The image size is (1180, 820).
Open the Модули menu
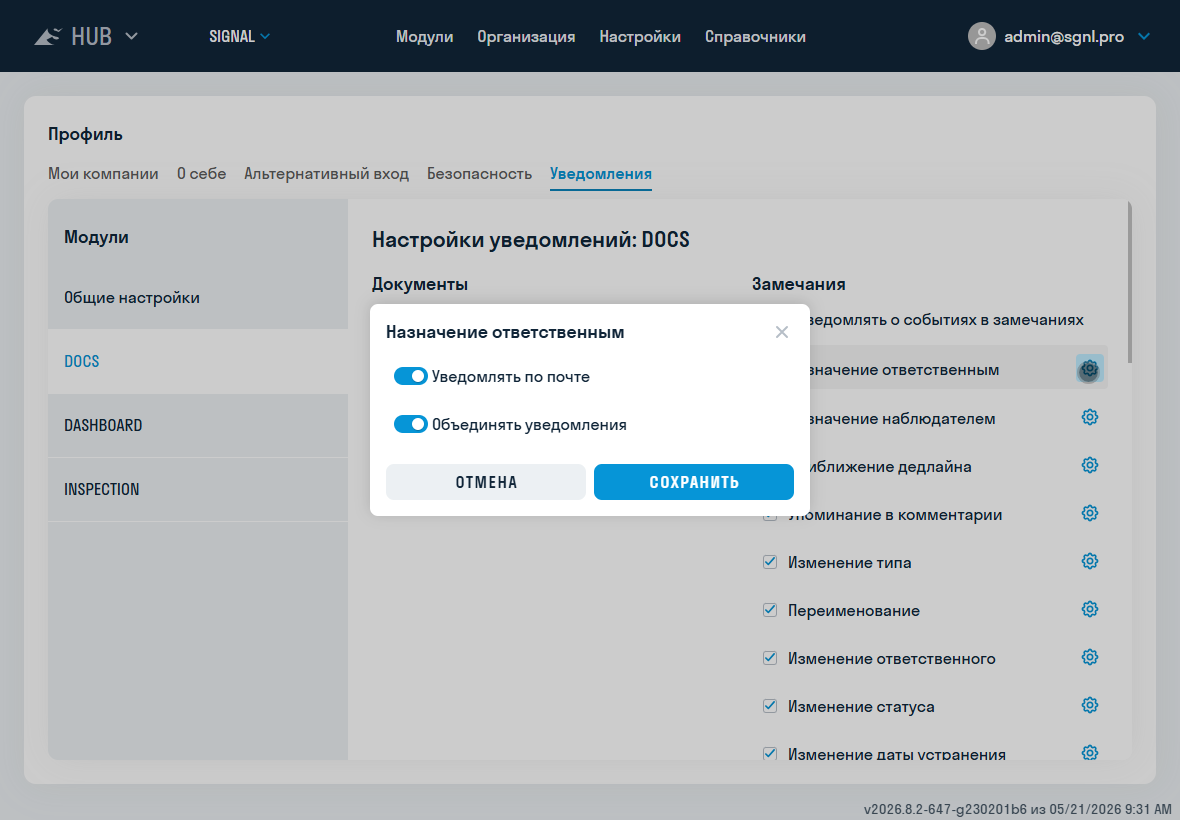tap(424, 36)
